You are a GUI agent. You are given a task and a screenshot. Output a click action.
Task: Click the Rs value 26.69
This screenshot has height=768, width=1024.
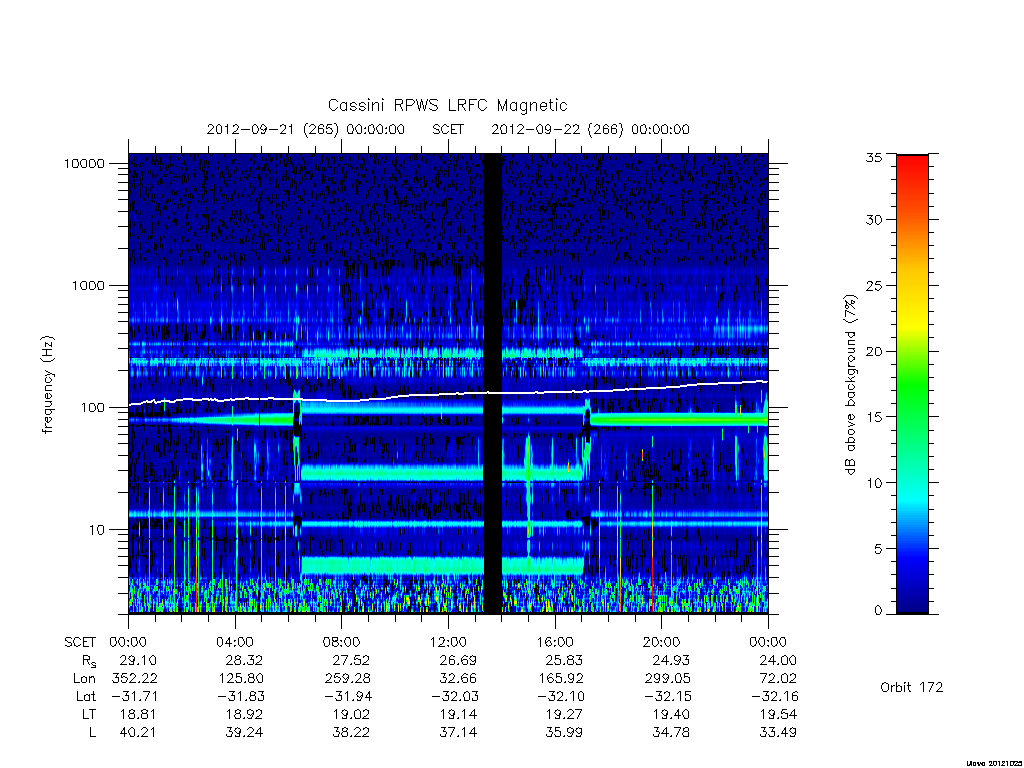(x=458, y=660)
